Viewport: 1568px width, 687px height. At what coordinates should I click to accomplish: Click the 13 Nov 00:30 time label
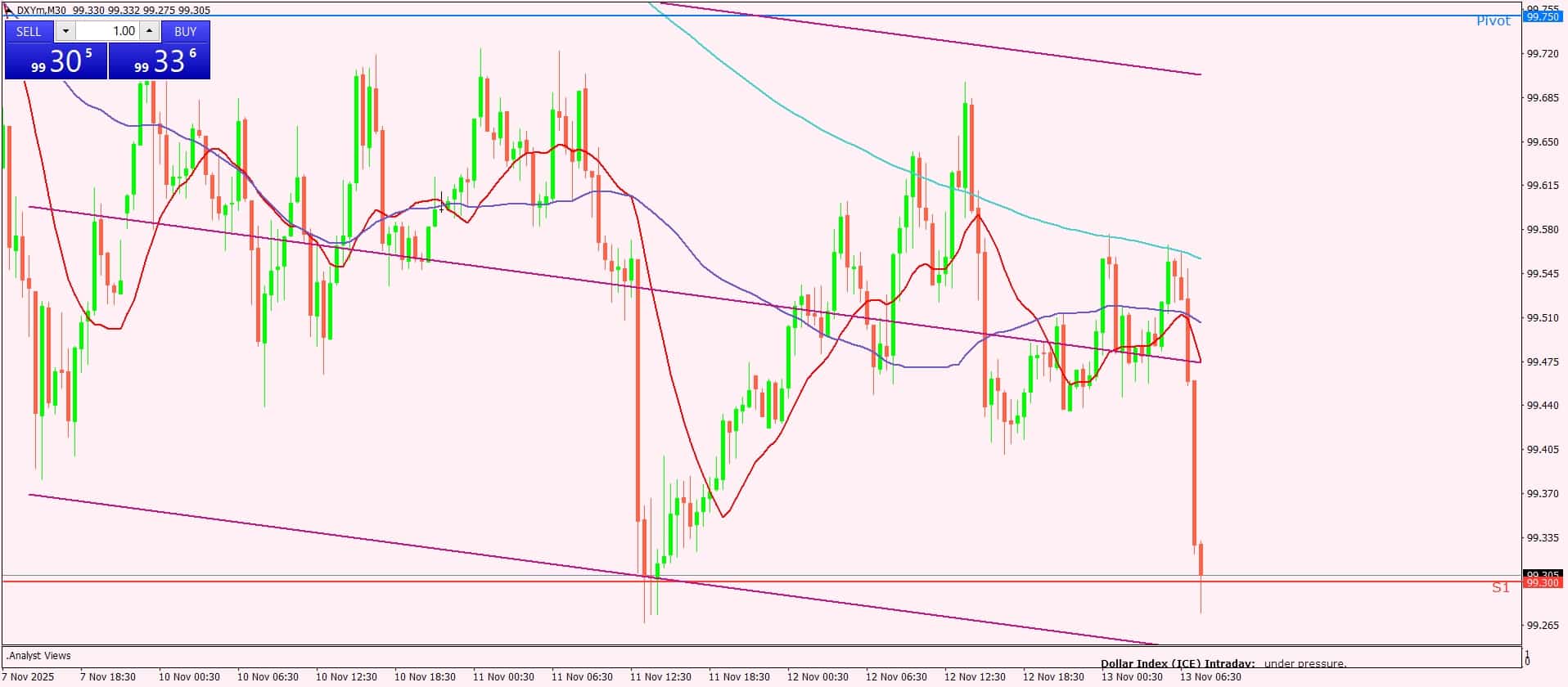(x=1132, y=677)
